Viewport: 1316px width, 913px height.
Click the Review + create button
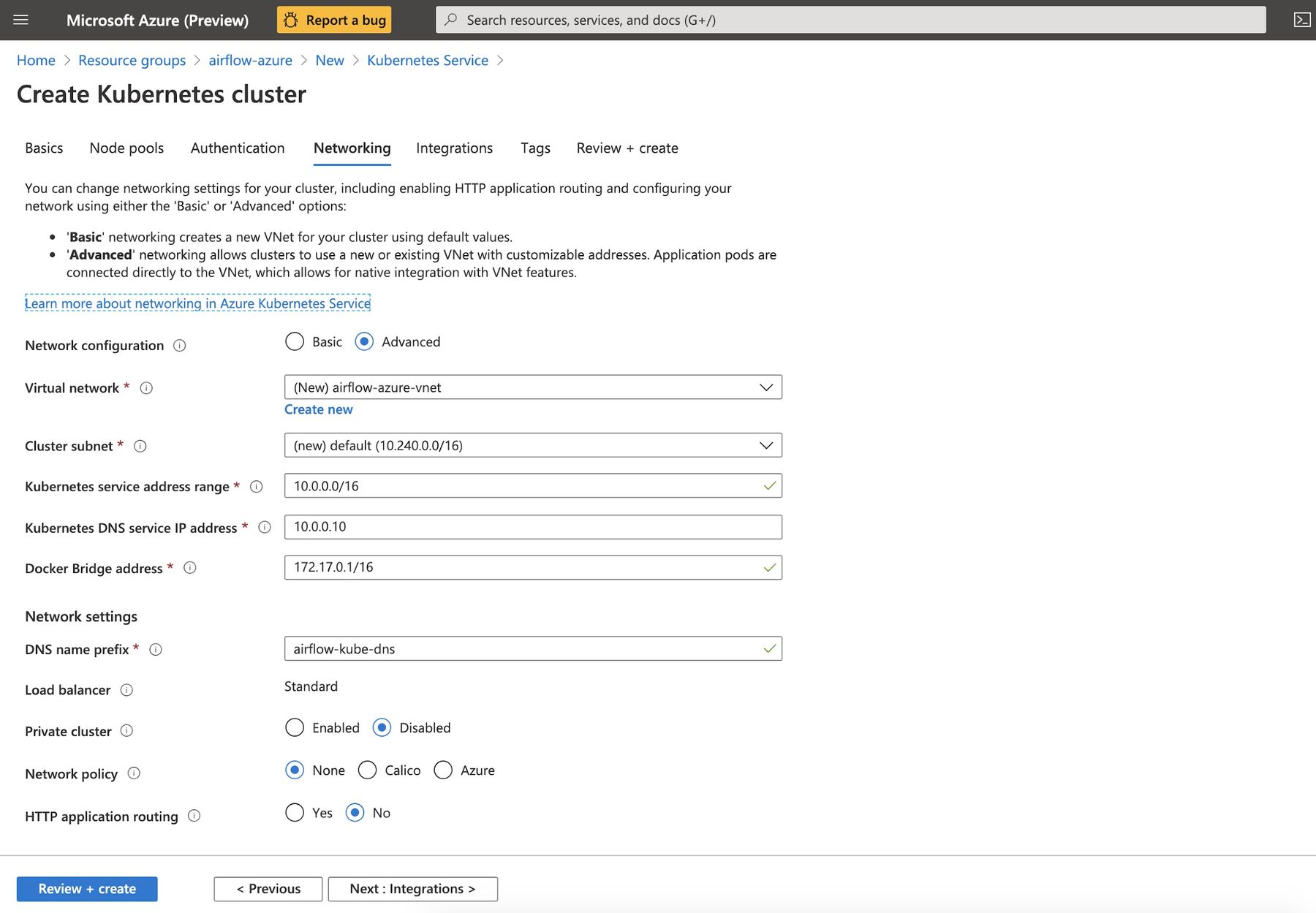pos(87,889)
